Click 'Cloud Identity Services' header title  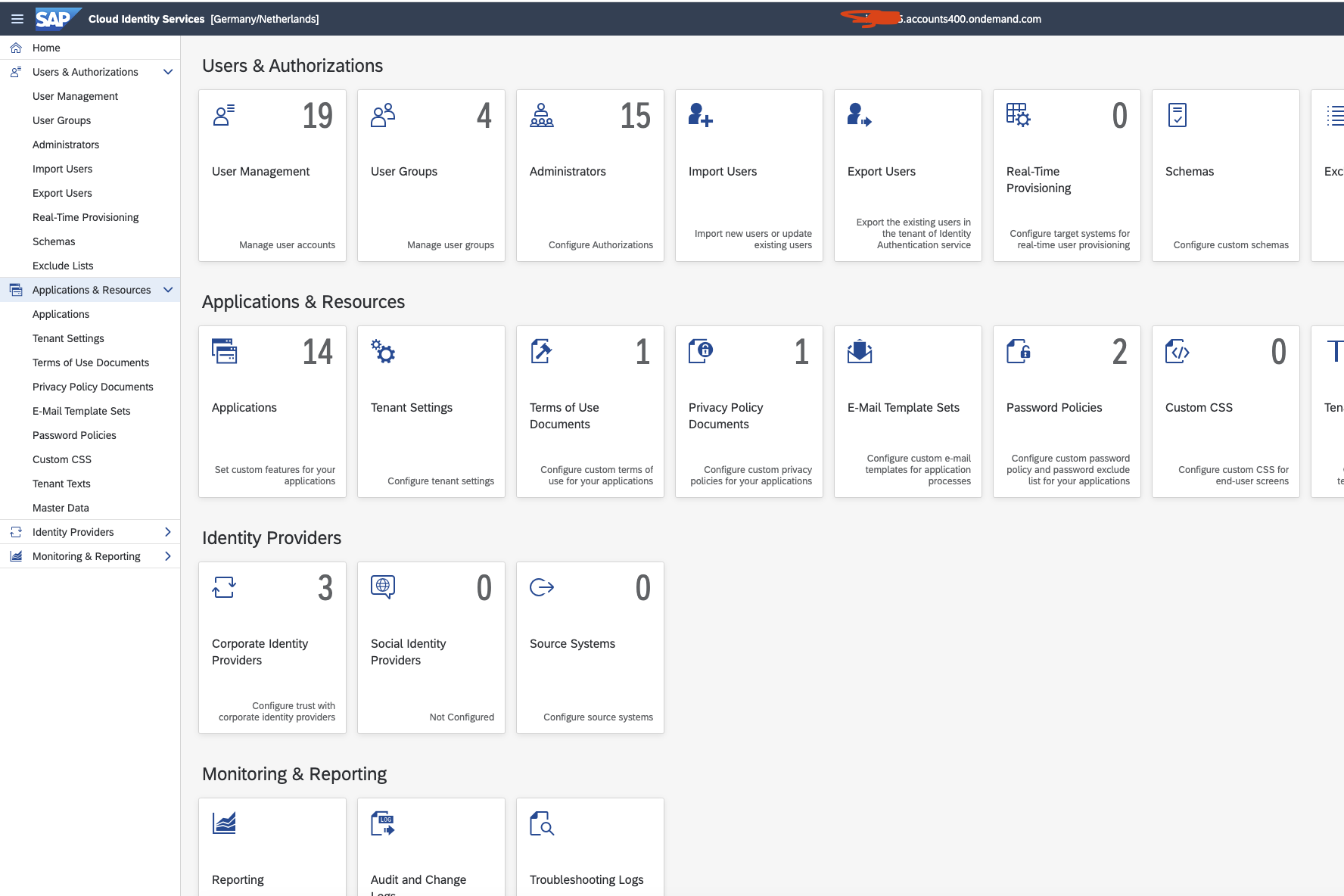146,19
